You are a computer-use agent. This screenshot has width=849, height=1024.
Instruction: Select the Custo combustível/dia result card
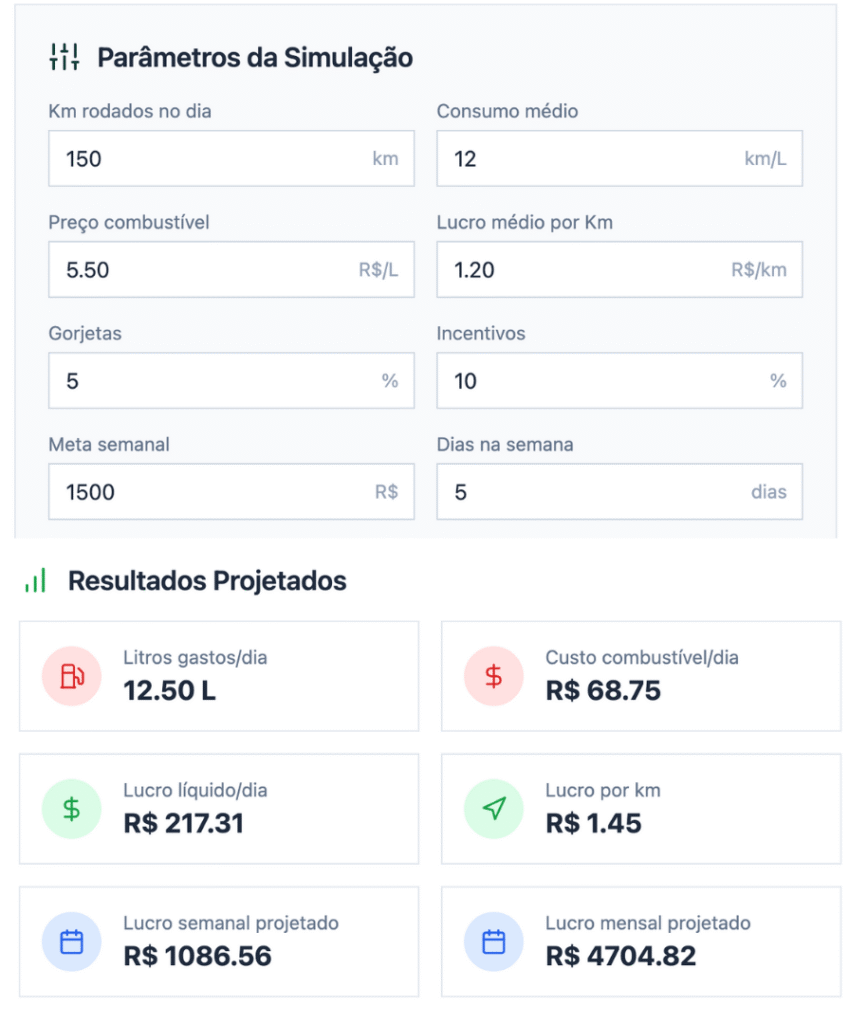coord(641,676)
